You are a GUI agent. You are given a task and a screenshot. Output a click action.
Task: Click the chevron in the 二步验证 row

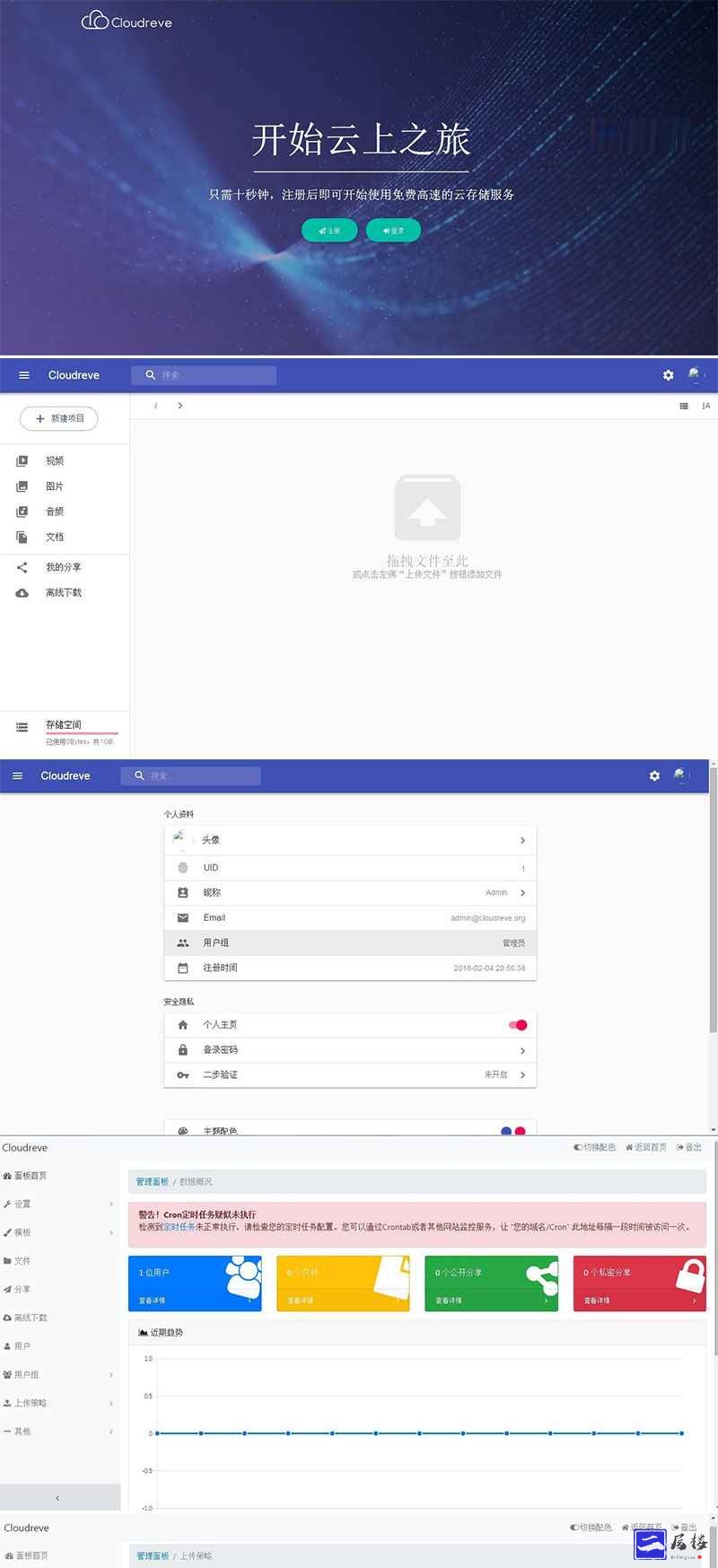(522, 1075)
